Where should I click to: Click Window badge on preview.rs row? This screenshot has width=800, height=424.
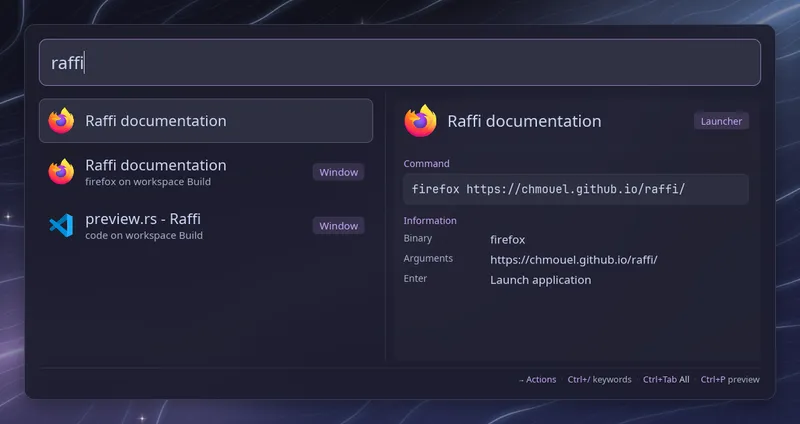[x=338, y=226]
